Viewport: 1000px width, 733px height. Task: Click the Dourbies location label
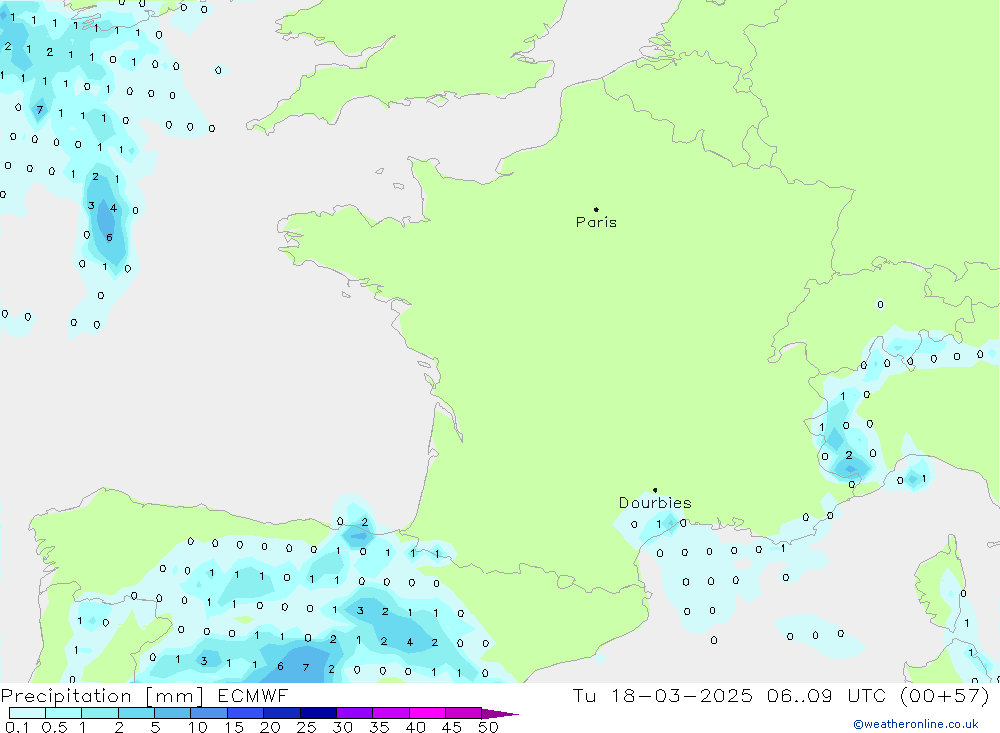click(655, 503)
